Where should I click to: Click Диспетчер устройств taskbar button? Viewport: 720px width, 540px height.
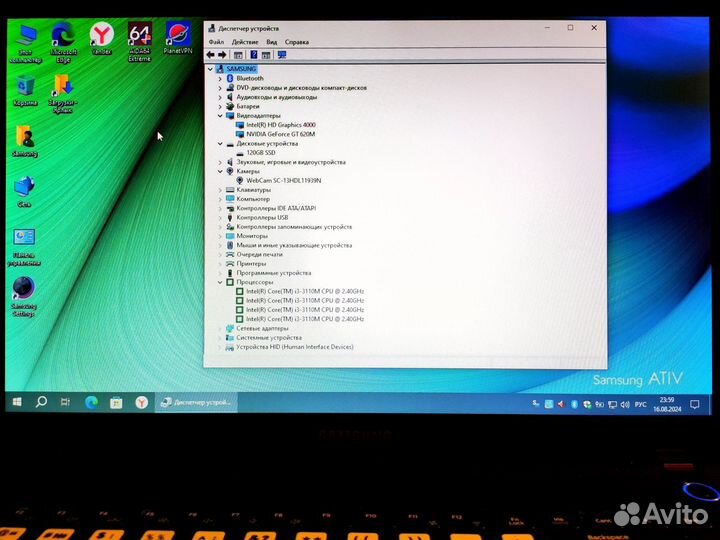(x=196, y=403)
